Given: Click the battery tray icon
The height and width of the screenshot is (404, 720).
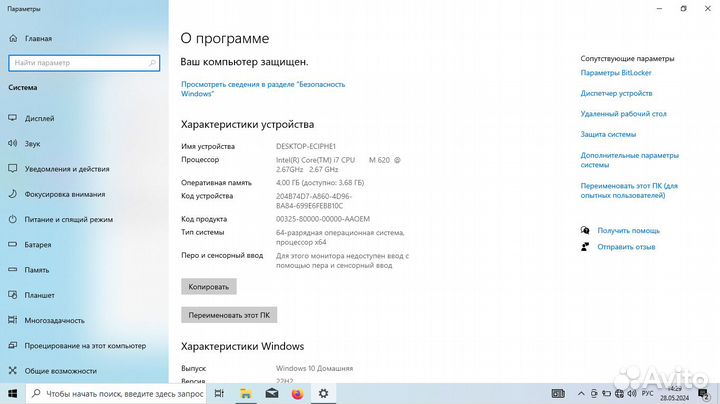Looking at the screenshot, I should 606,393.
